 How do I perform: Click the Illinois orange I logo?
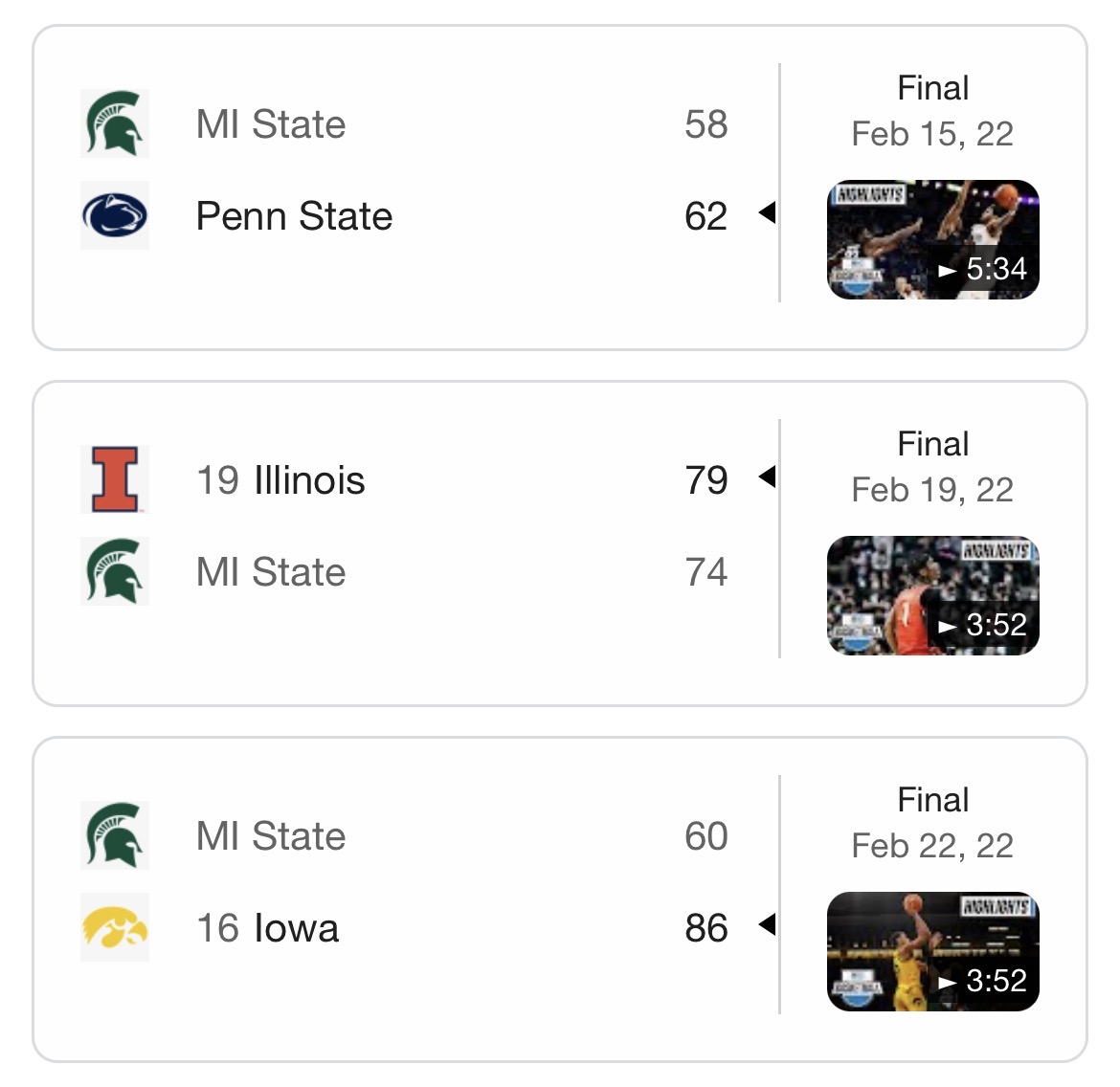(115, 479)
